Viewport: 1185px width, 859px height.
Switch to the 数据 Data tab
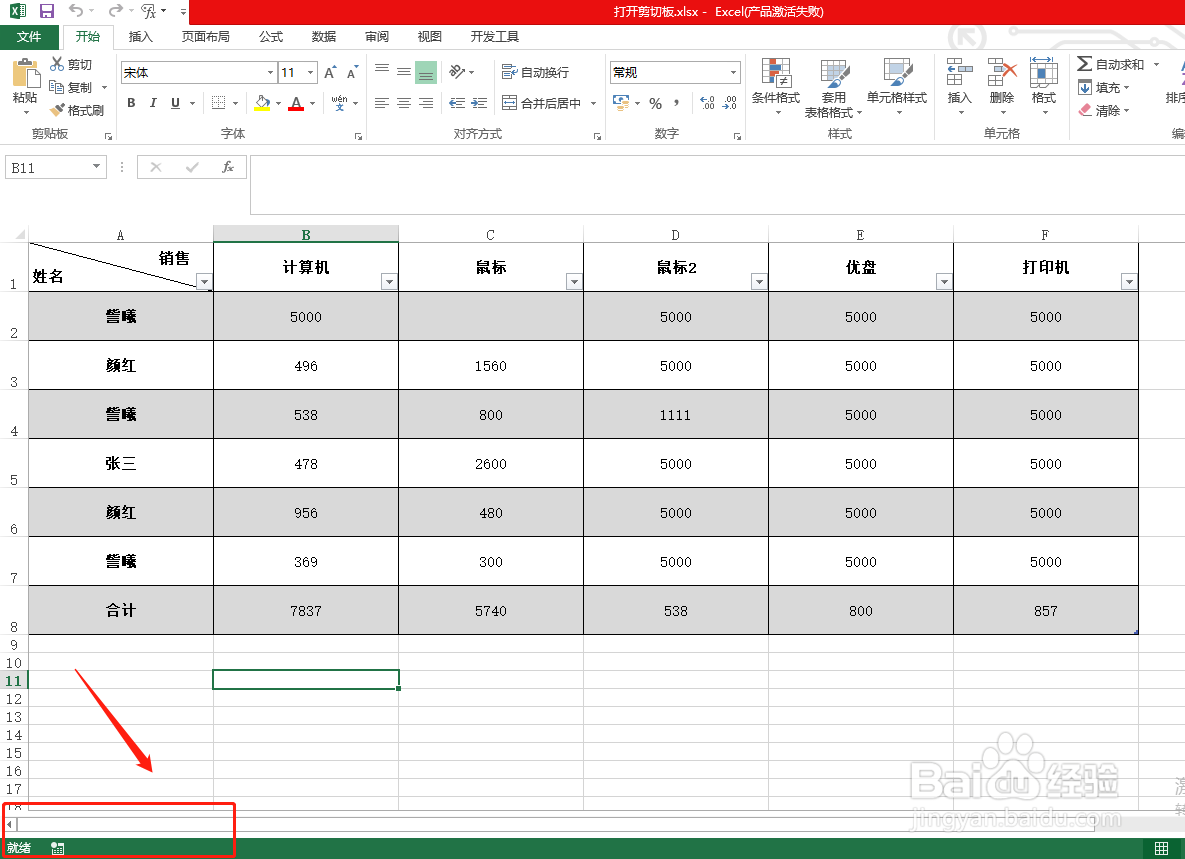point(323,36)
